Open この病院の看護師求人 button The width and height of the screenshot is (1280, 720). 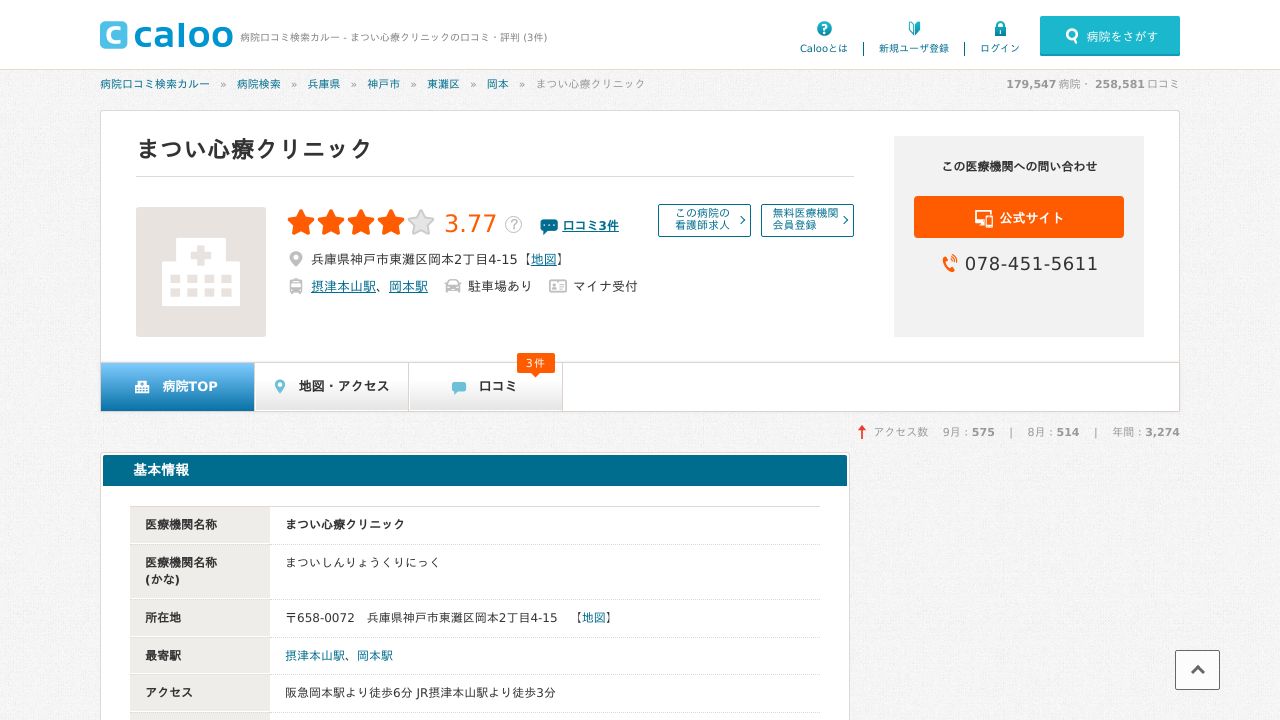coord(704,220)
